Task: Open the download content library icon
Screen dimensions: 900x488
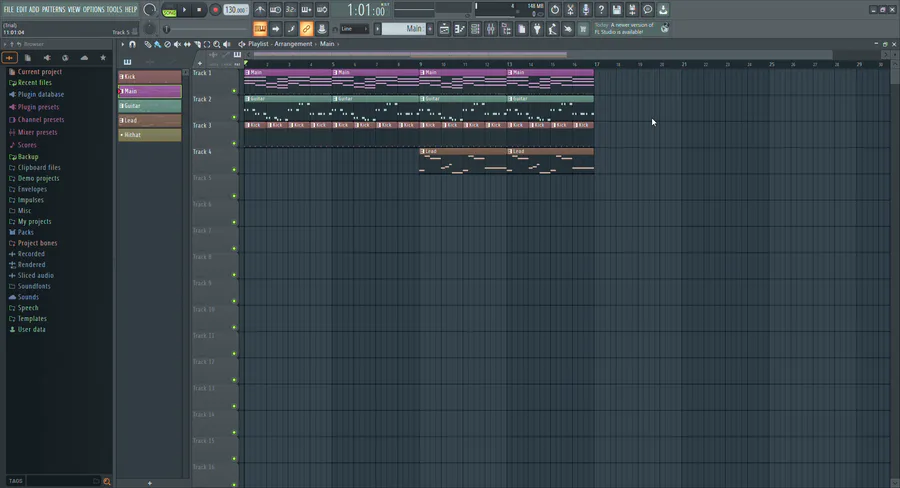Action: point(663,10)
